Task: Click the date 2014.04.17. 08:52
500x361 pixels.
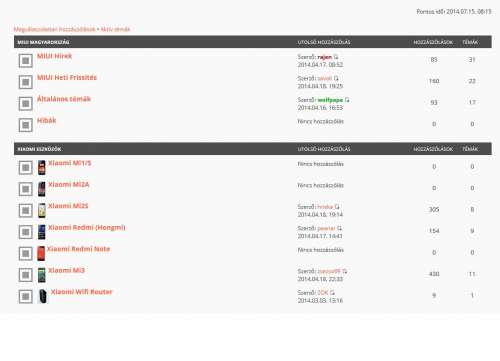Action: (320, 65)
